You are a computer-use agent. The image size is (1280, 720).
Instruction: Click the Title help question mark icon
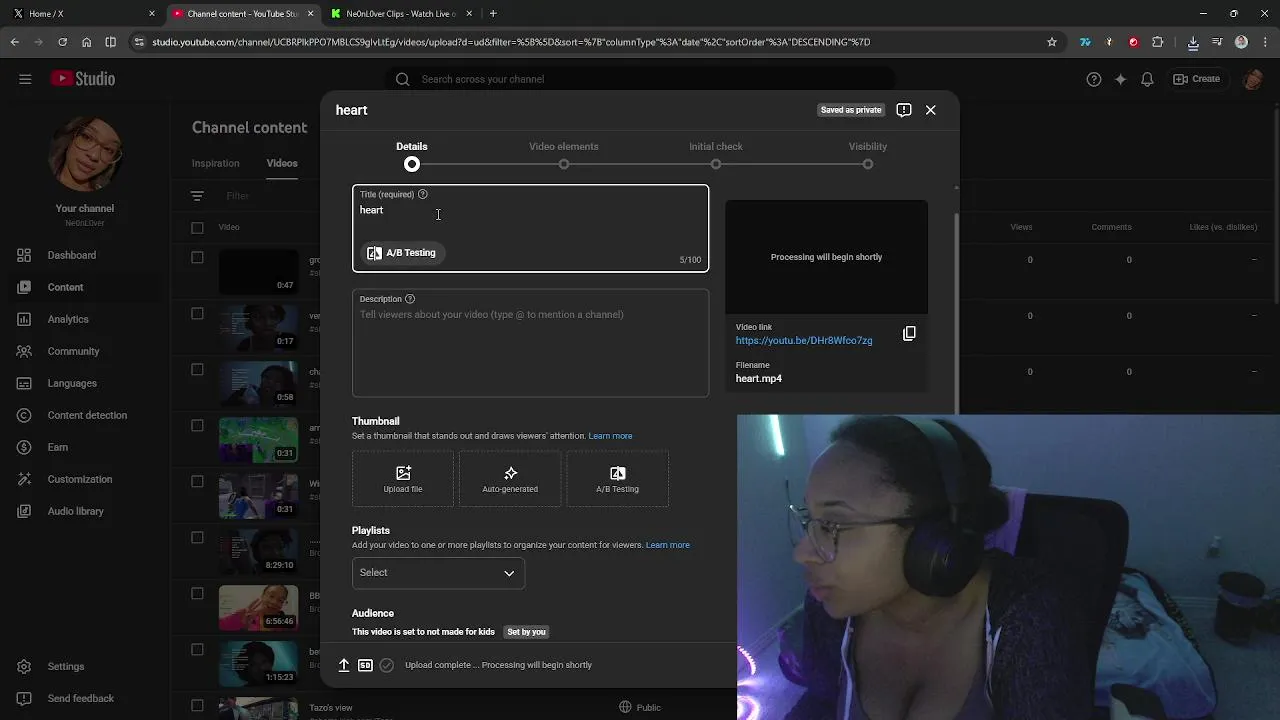click(x=423, y=194)
